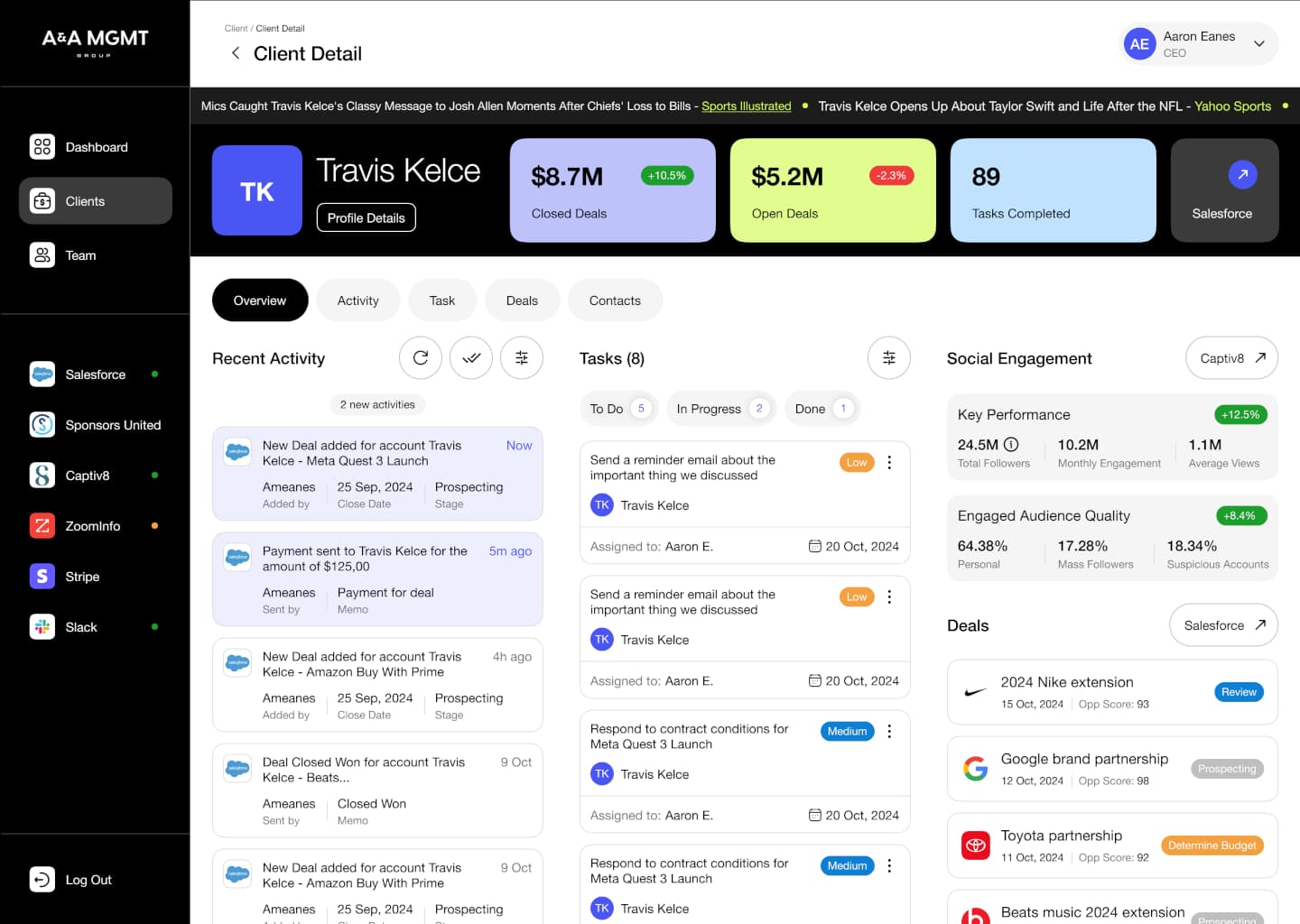Open the Deal Closed Won Beats activity
The width and height of the screenshot is (1300, 924).
377,790
